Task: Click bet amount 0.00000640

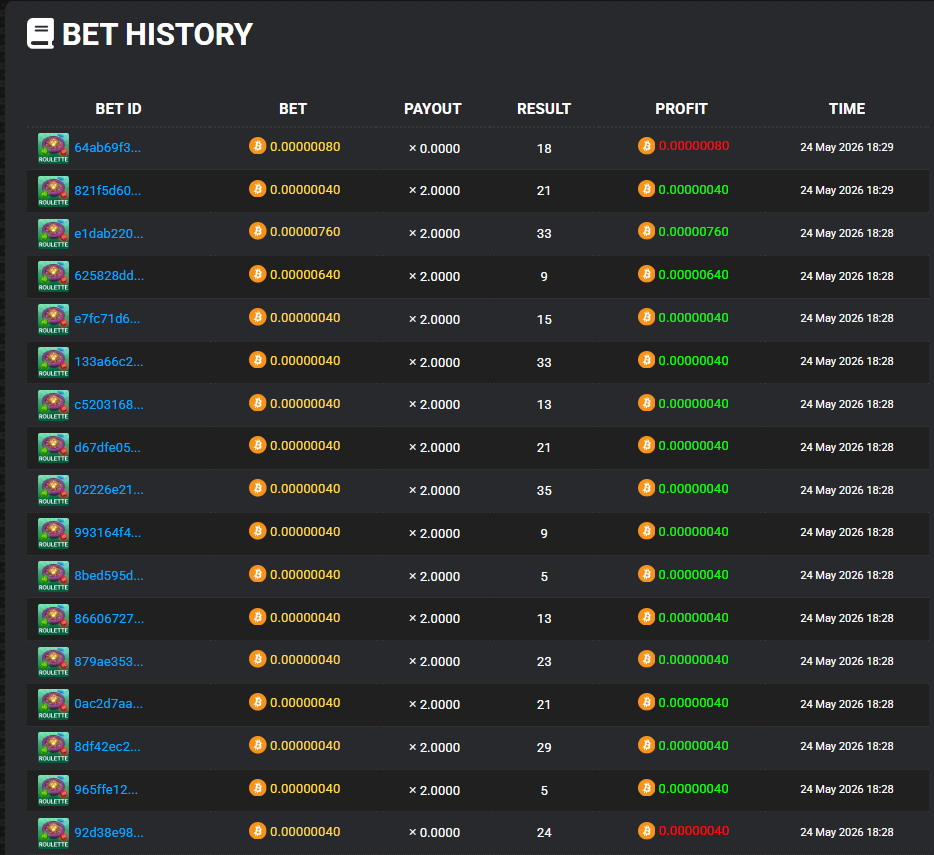Action: (305, 275)
